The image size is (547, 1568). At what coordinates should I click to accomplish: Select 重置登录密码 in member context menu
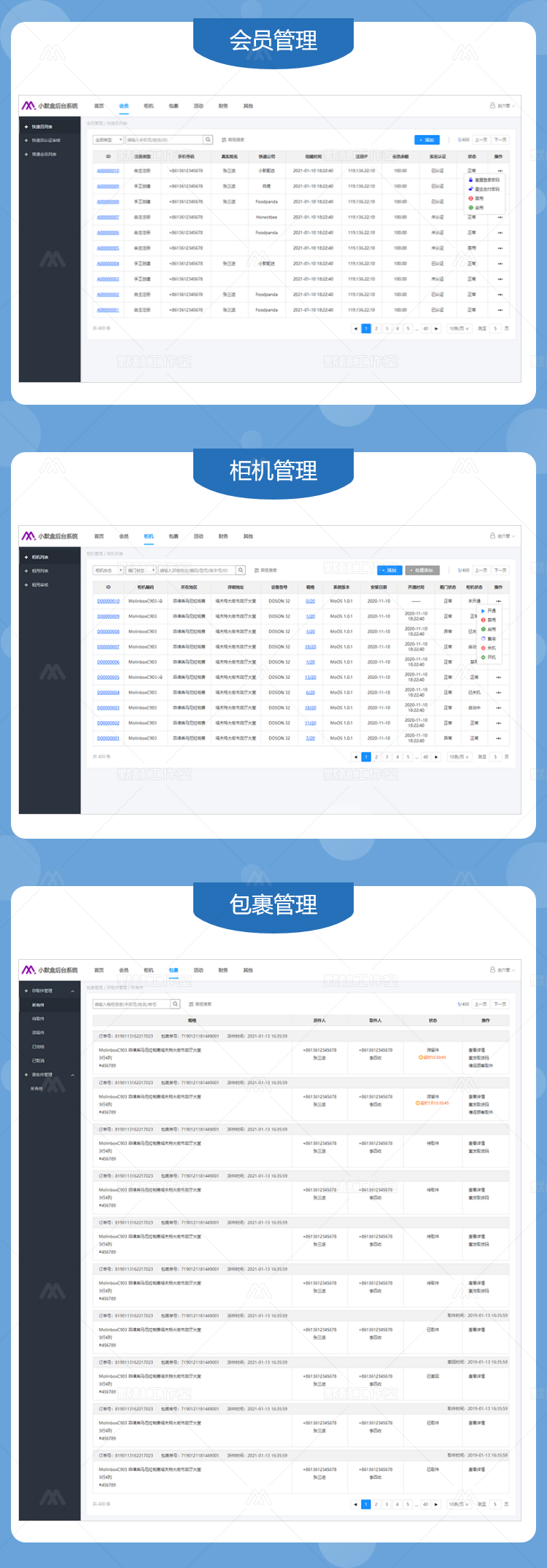(484, 179)
